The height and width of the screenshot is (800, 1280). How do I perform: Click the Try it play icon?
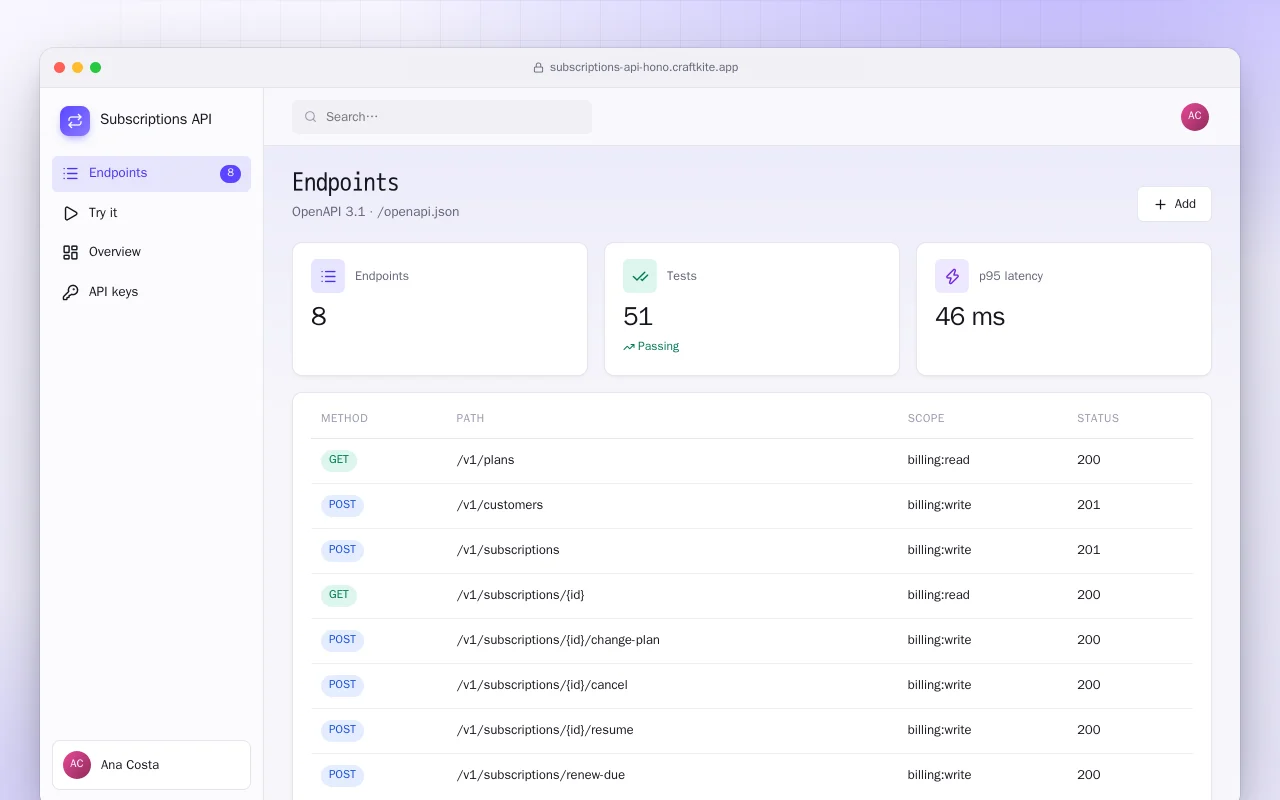(70, 213)
